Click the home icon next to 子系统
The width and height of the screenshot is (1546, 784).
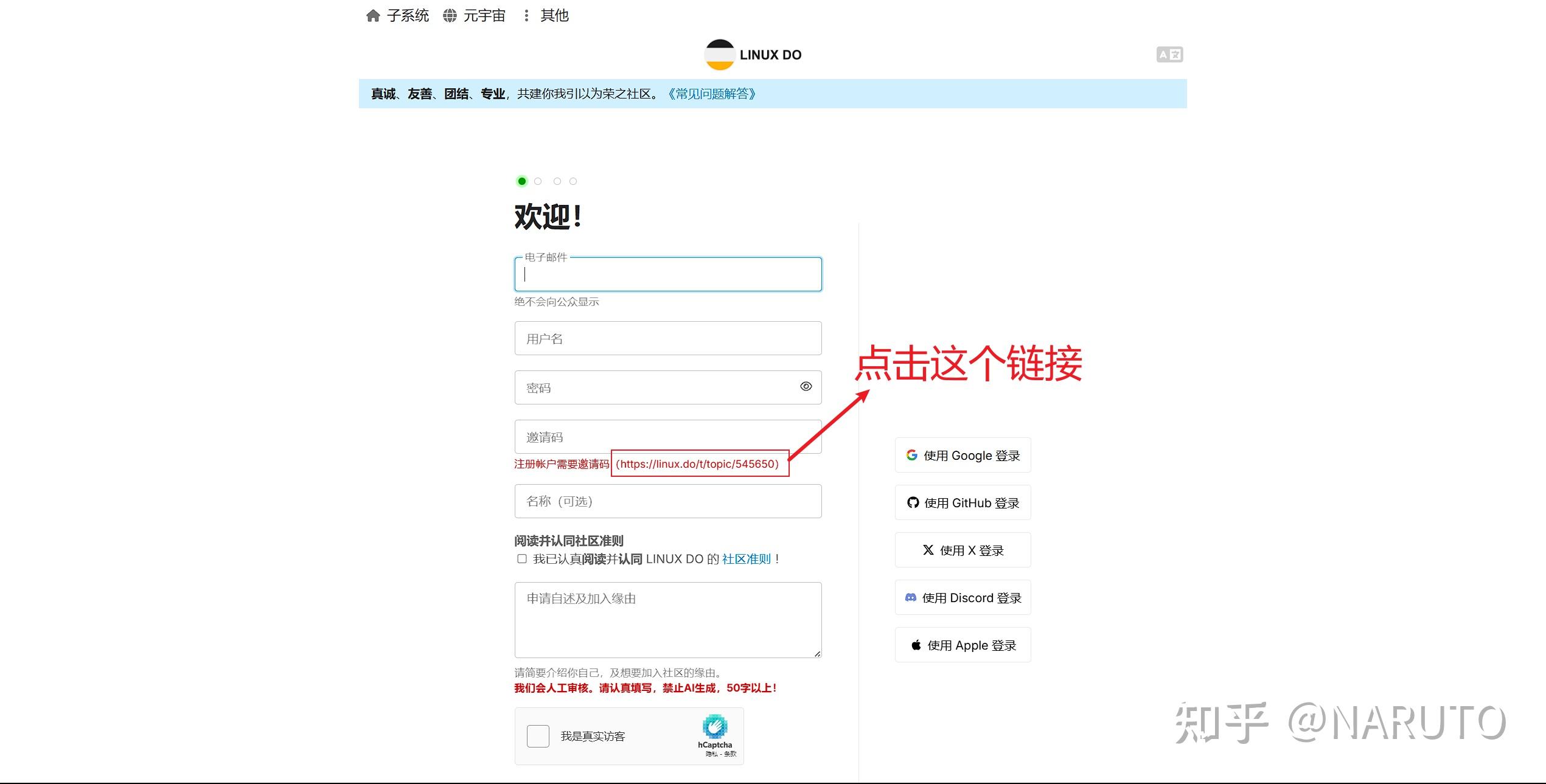click(x=373, y=16)
